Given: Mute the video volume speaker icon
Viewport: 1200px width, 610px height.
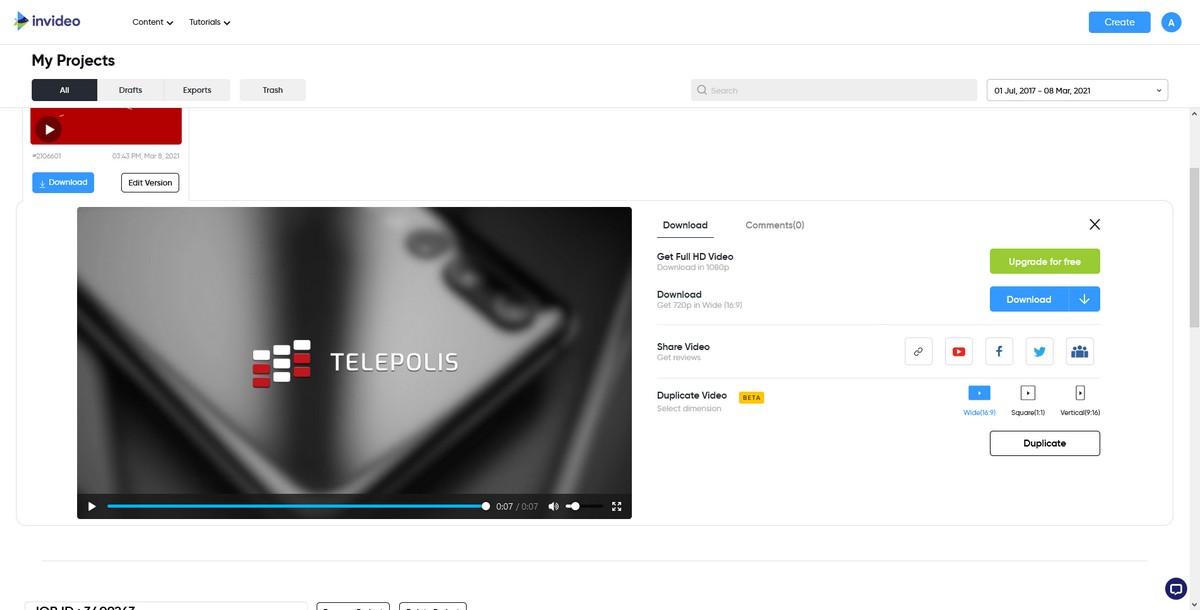Looking at the screenshot, I should pos(553,506).
